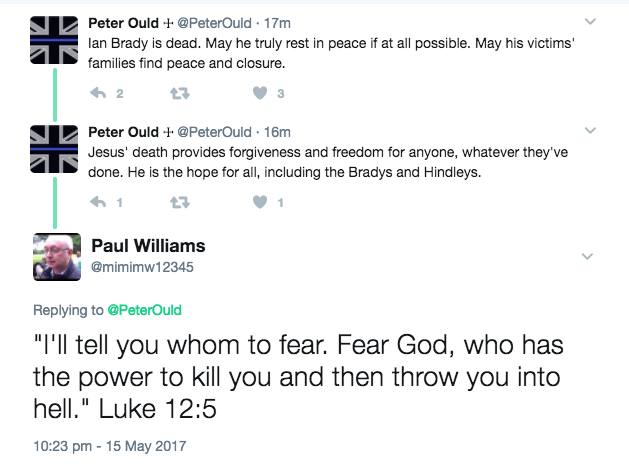Screen dimensions: 629x467
Task: Click the Luke 12:5 quoted tweet text
Action: click(x=300, y=377)
